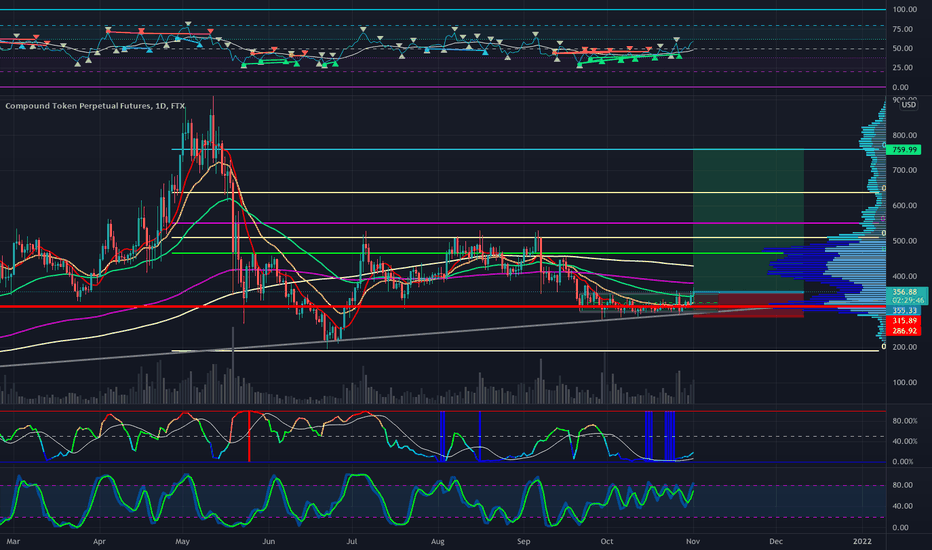Select the green long-position profit zone
Viewport: 932px width, 550px height.
[x=748, y=221]
